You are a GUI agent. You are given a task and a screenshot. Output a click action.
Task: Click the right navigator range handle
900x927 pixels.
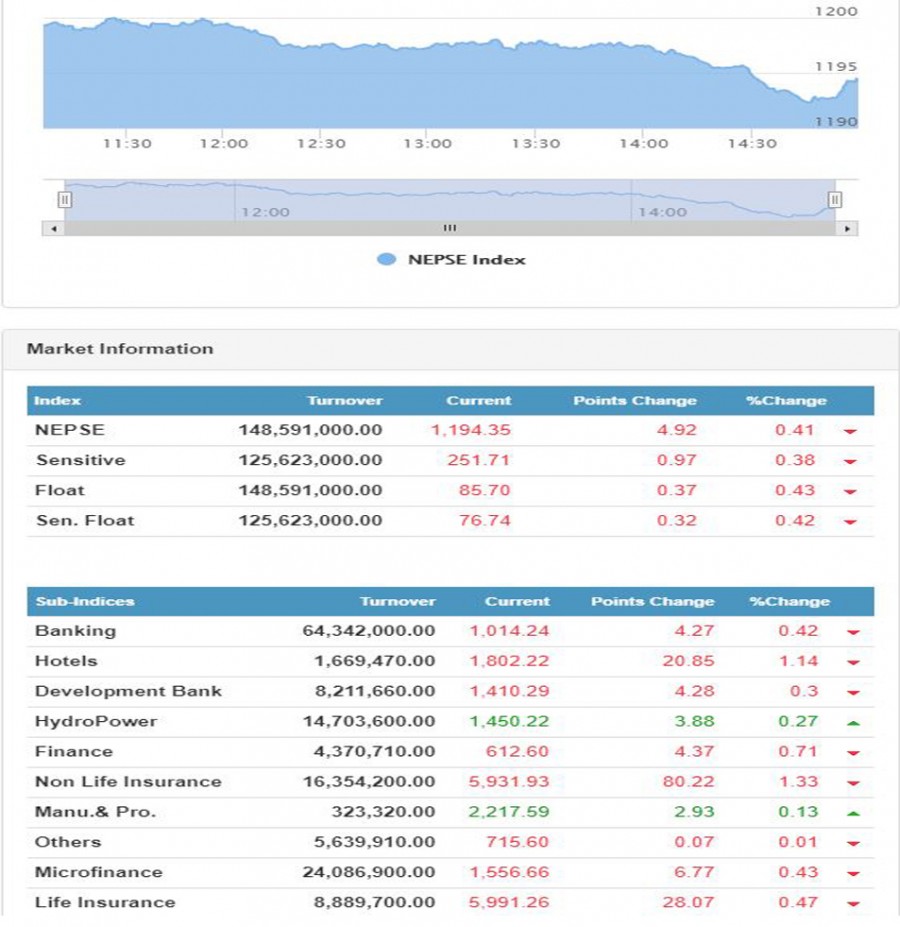pos(835,200)
